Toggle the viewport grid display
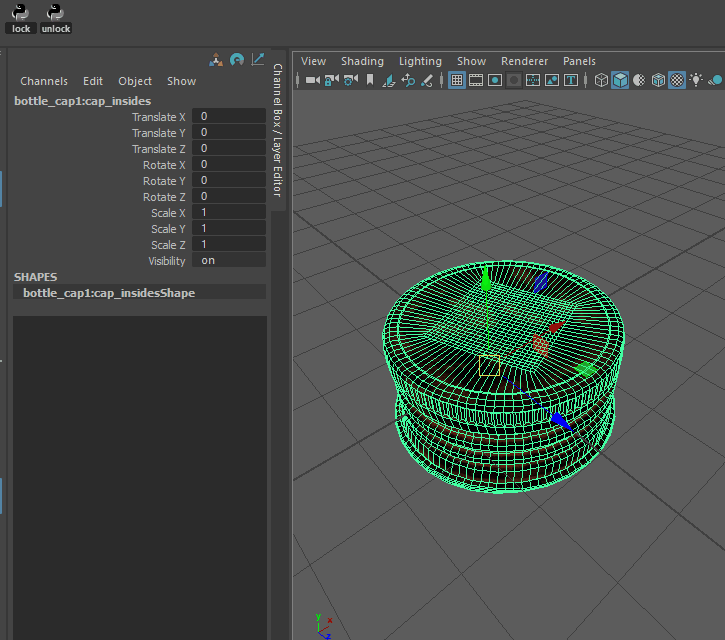Screen dimensions: 725x640 (457, 80)
